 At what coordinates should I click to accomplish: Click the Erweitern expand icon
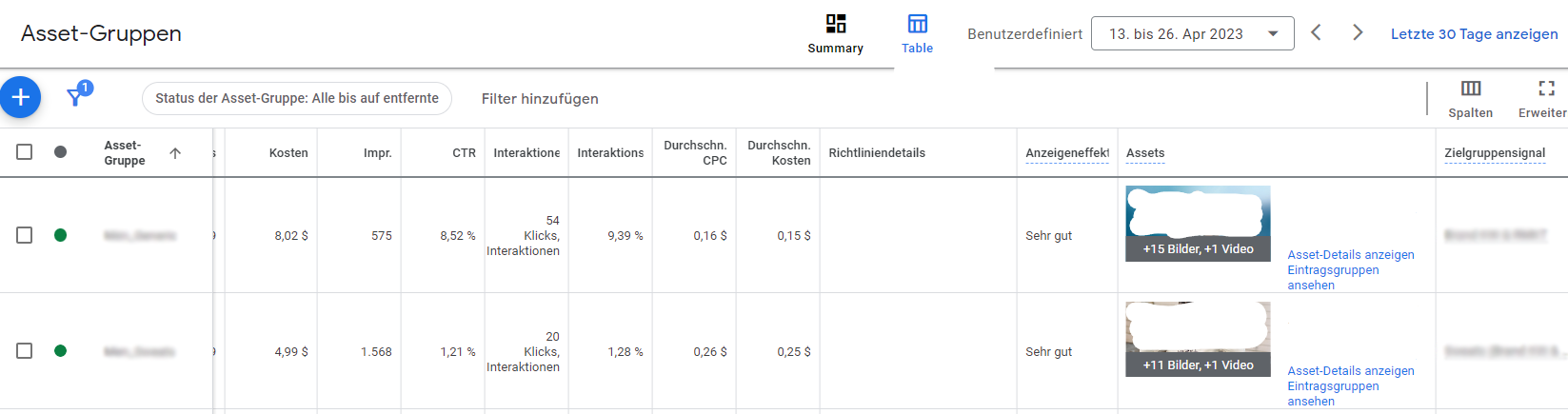point(1546,89)
